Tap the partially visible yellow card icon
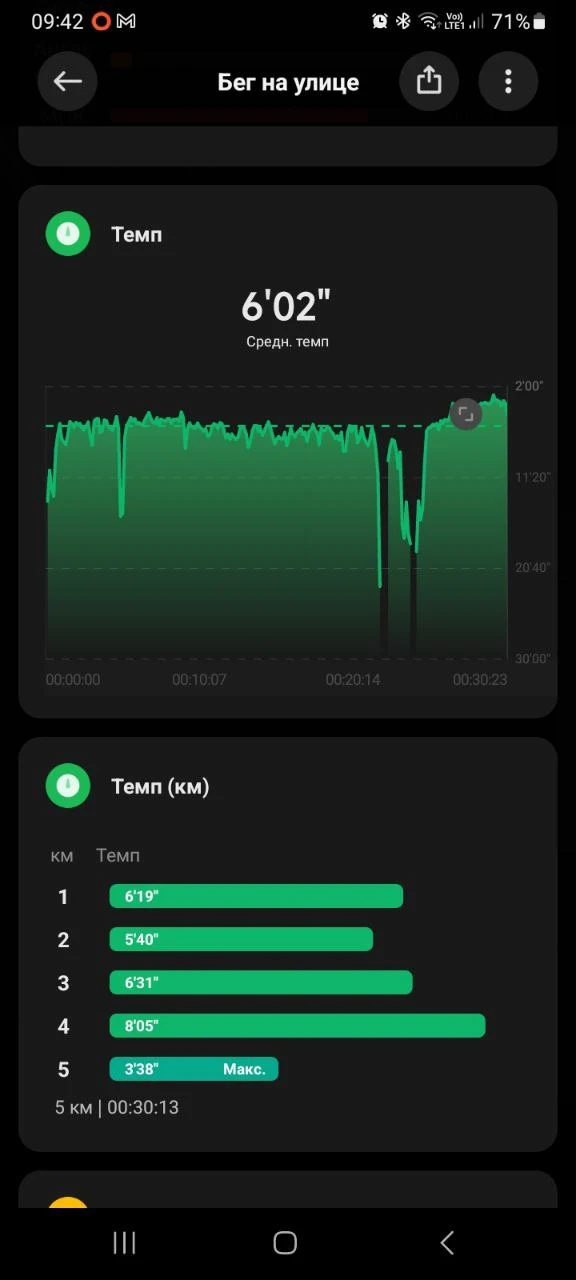This screenshot has width=576, height=1280. coord(68,1202)
